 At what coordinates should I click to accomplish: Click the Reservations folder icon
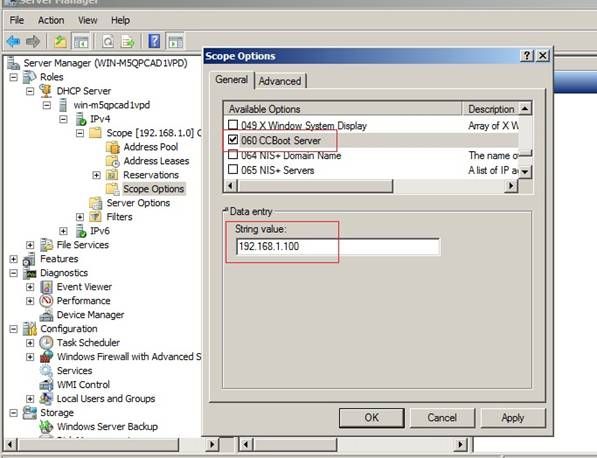[x=112, y=175]
